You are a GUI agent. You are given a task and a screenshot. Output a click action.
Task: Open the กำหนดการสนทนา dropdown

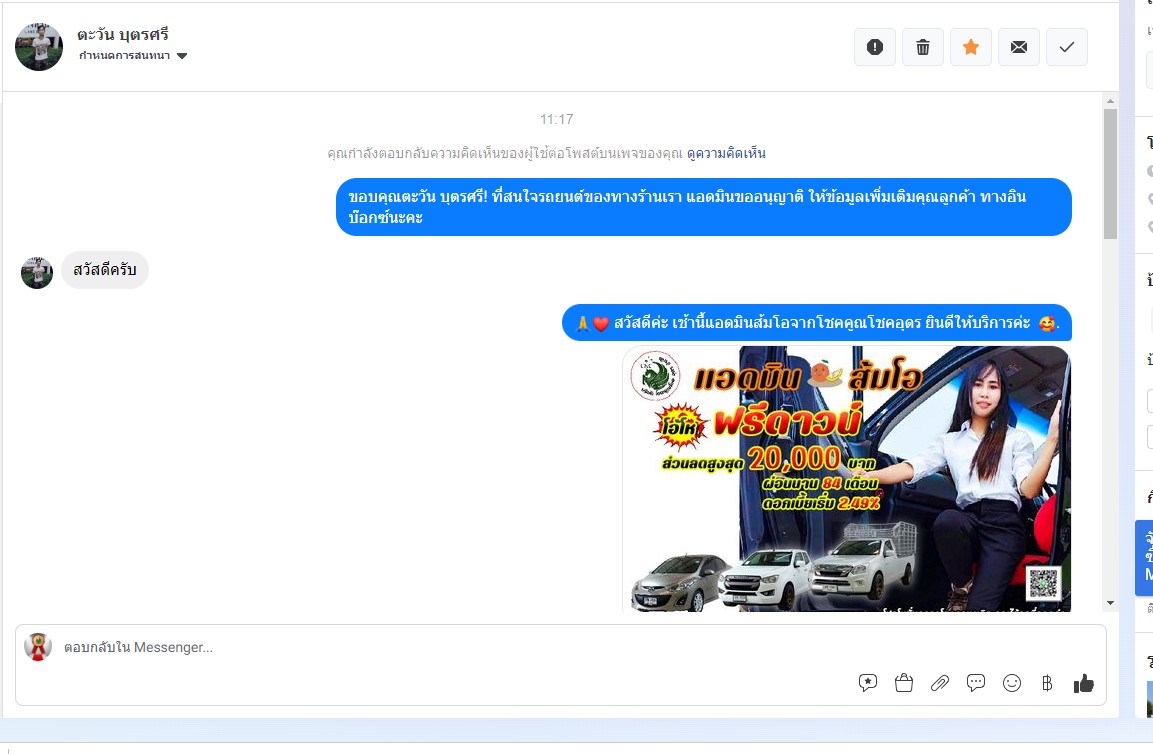(x=133, y=56)
